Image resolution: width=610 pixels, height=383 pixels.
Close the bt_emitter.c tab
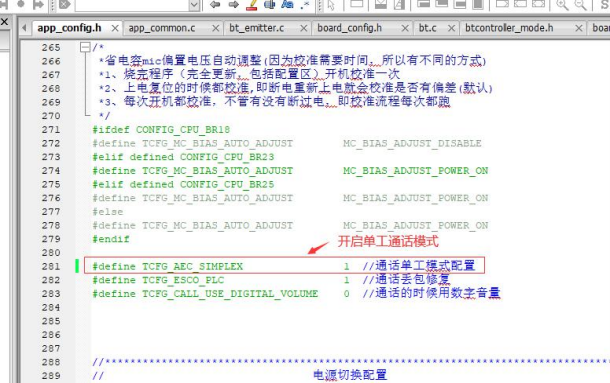click(x=304, y=28)
